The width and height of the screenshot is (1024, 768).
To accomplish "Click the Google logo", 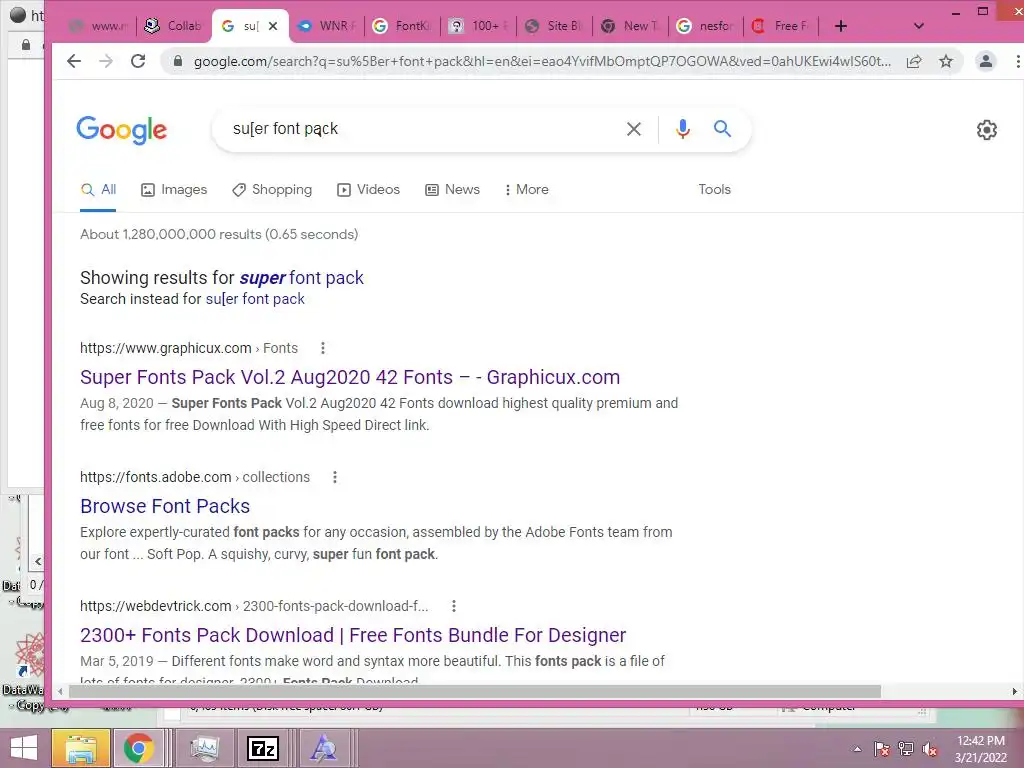I will 121,130.
